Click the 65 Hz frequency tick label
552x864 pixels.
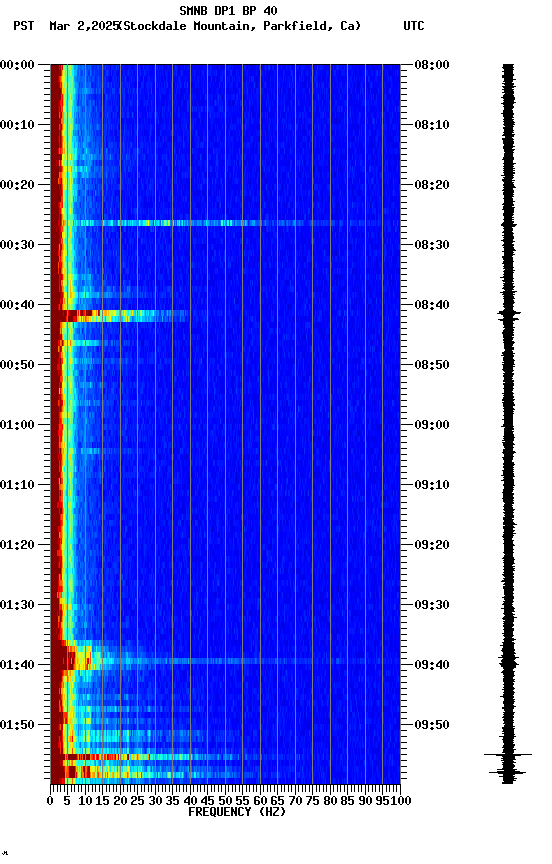pos(278,801)
